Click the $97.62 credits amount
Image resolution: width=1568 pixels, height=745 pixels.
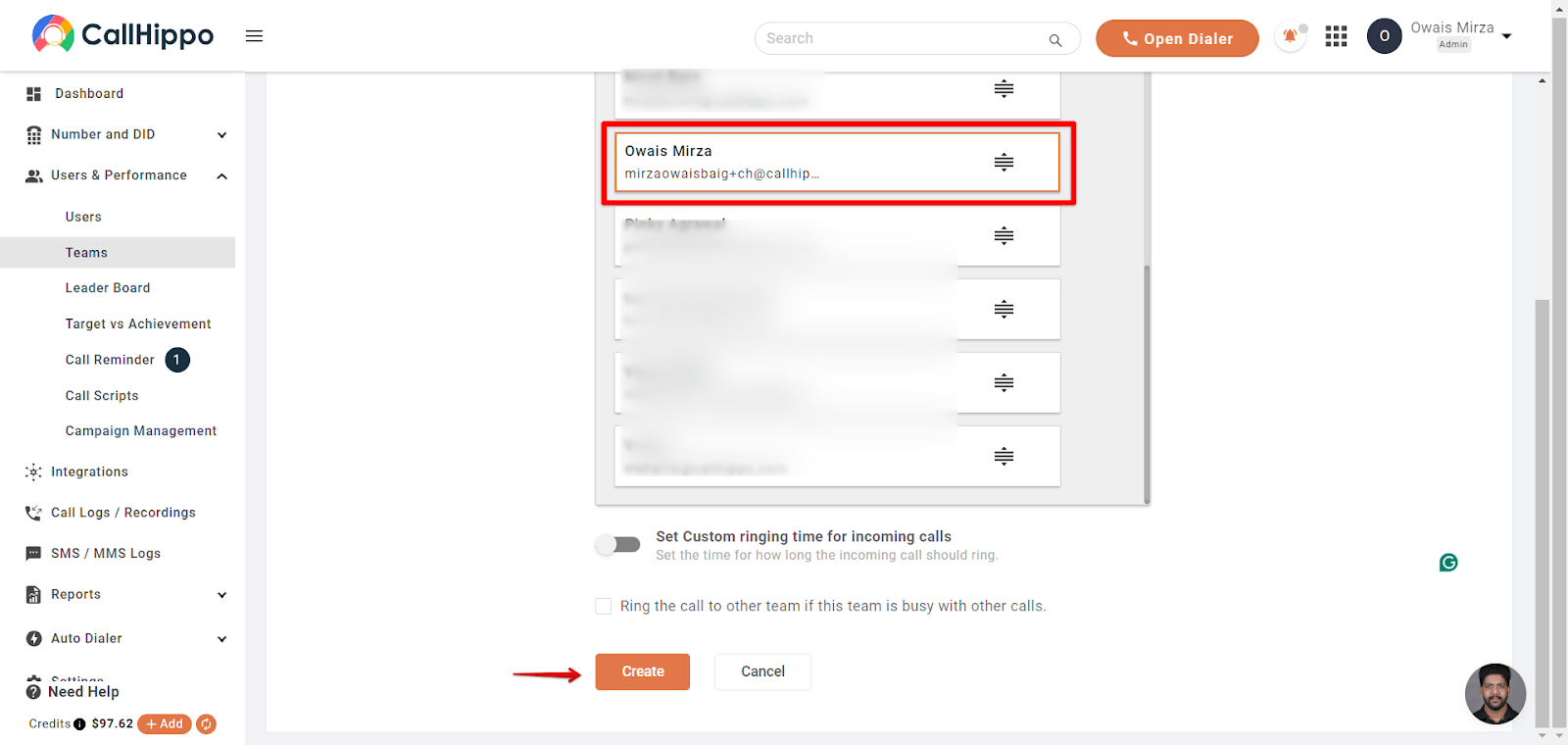coord(112,724)
